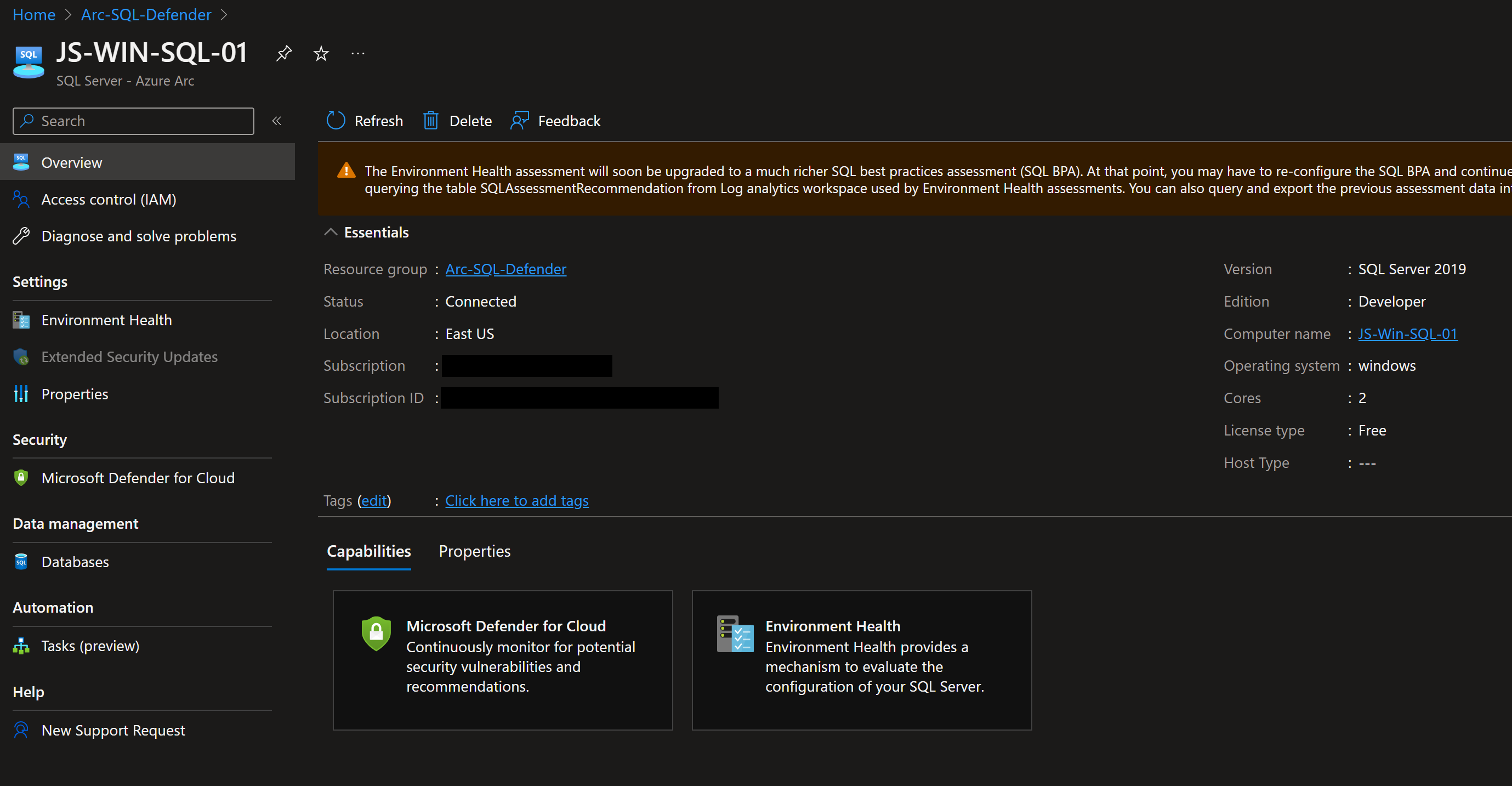Select the 'Connected' status value
The width and height of the screenshot is (1512, 786).
[x=481, y=301]
